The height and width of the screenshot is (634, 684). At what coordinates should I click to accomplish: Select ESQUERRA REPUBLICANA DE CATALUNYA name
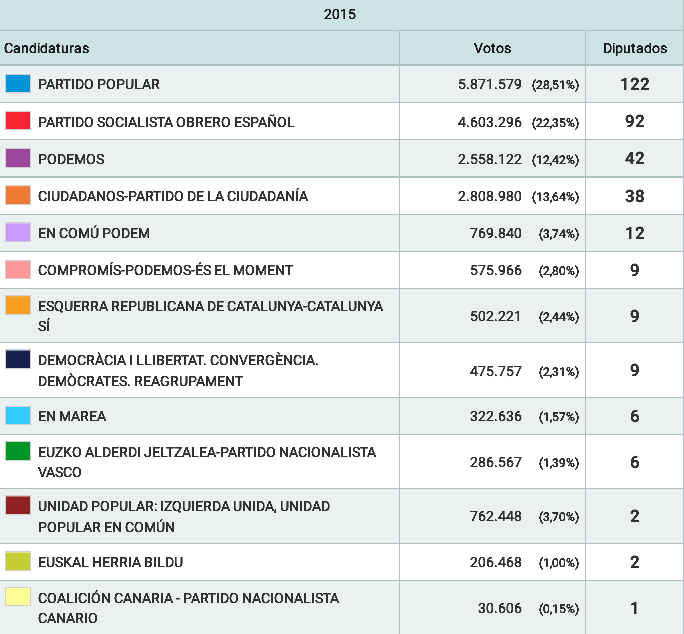pyautogui.click(x=211, y=316)
